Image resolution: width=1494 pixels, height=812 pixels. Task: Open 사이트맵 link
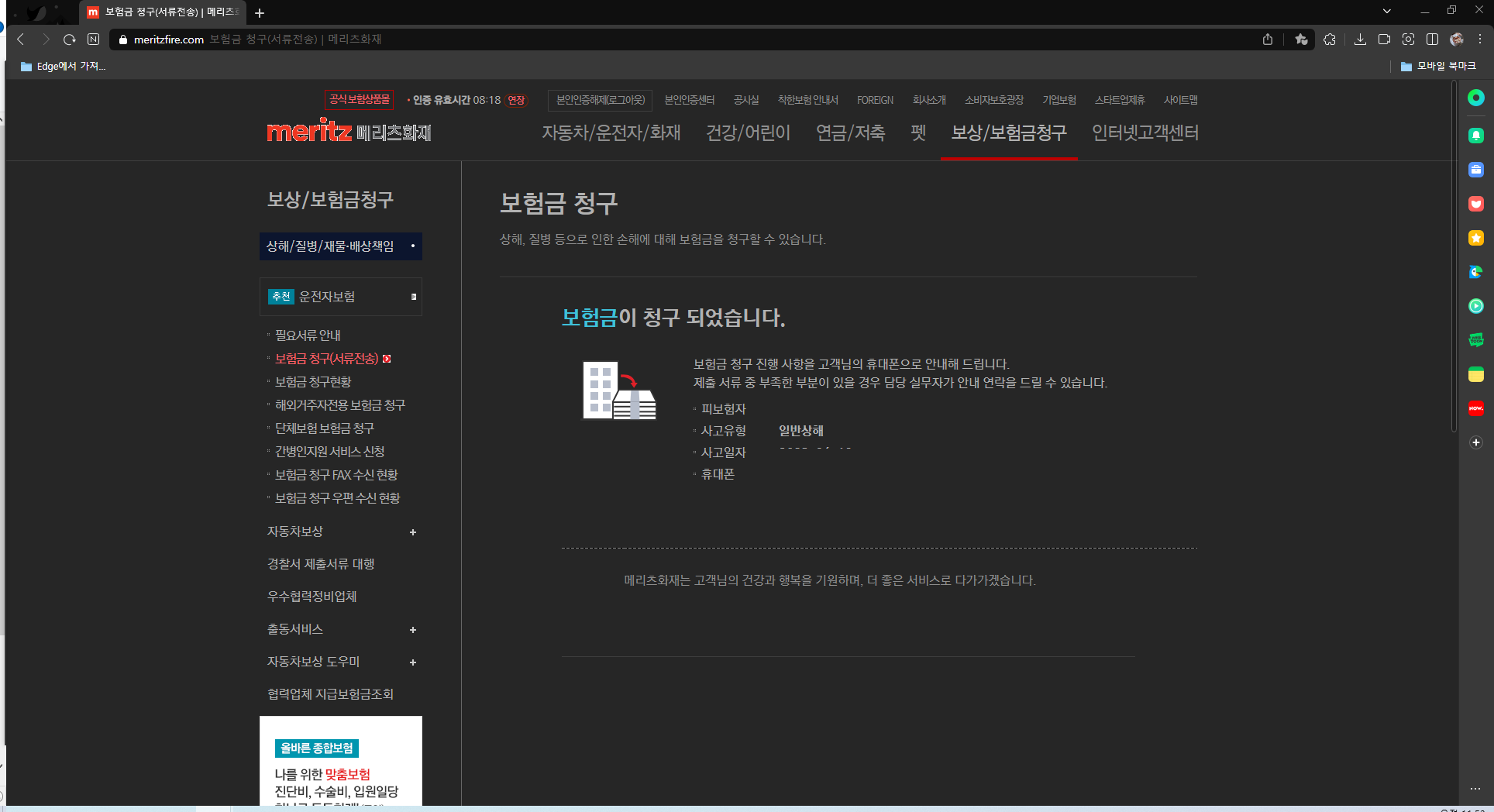click(1181, 100)
